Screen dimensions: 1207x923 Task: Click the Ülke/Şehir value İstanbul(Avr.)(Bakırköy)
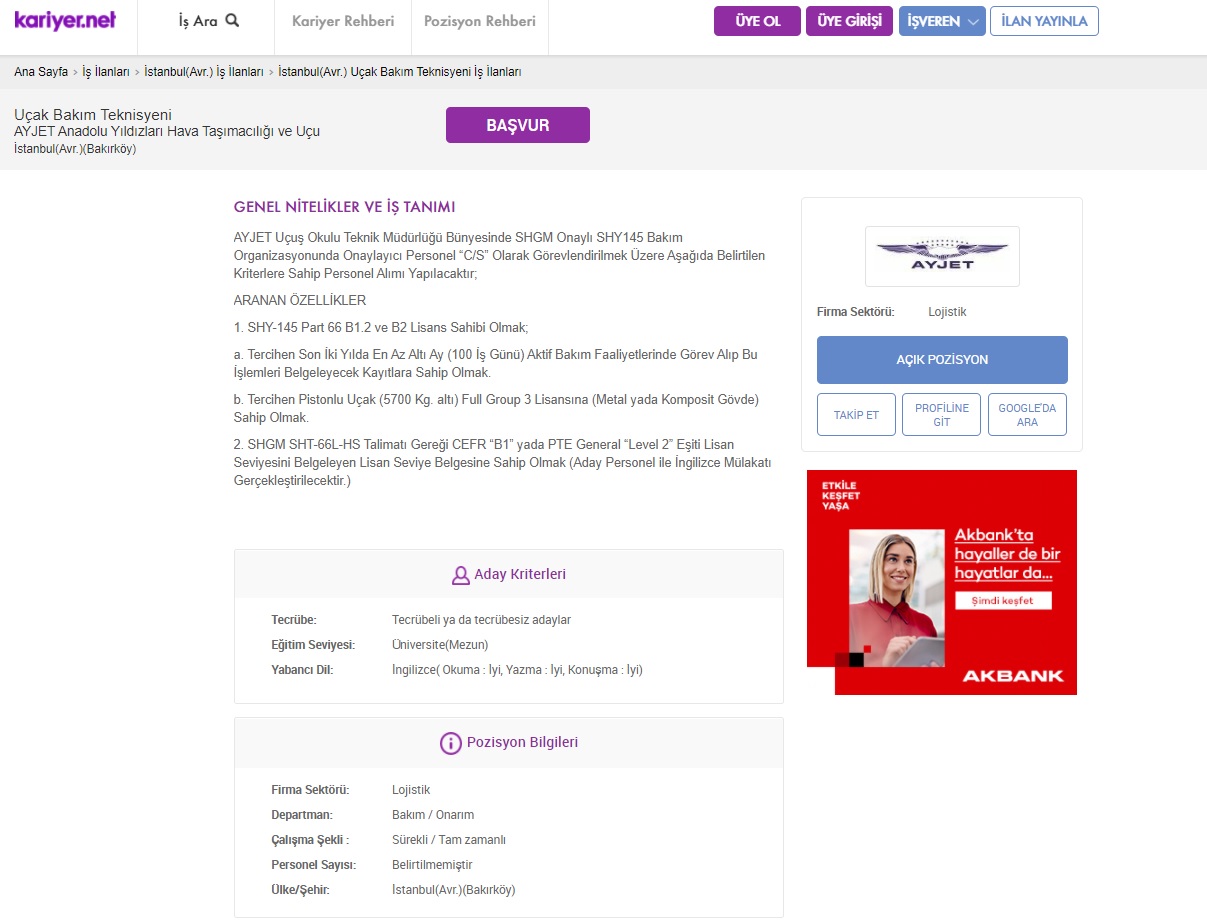pos(454,890)
